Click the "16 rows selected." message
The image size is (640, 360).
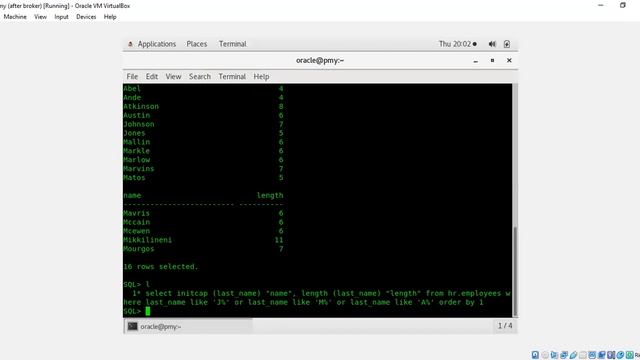[160, 267]
